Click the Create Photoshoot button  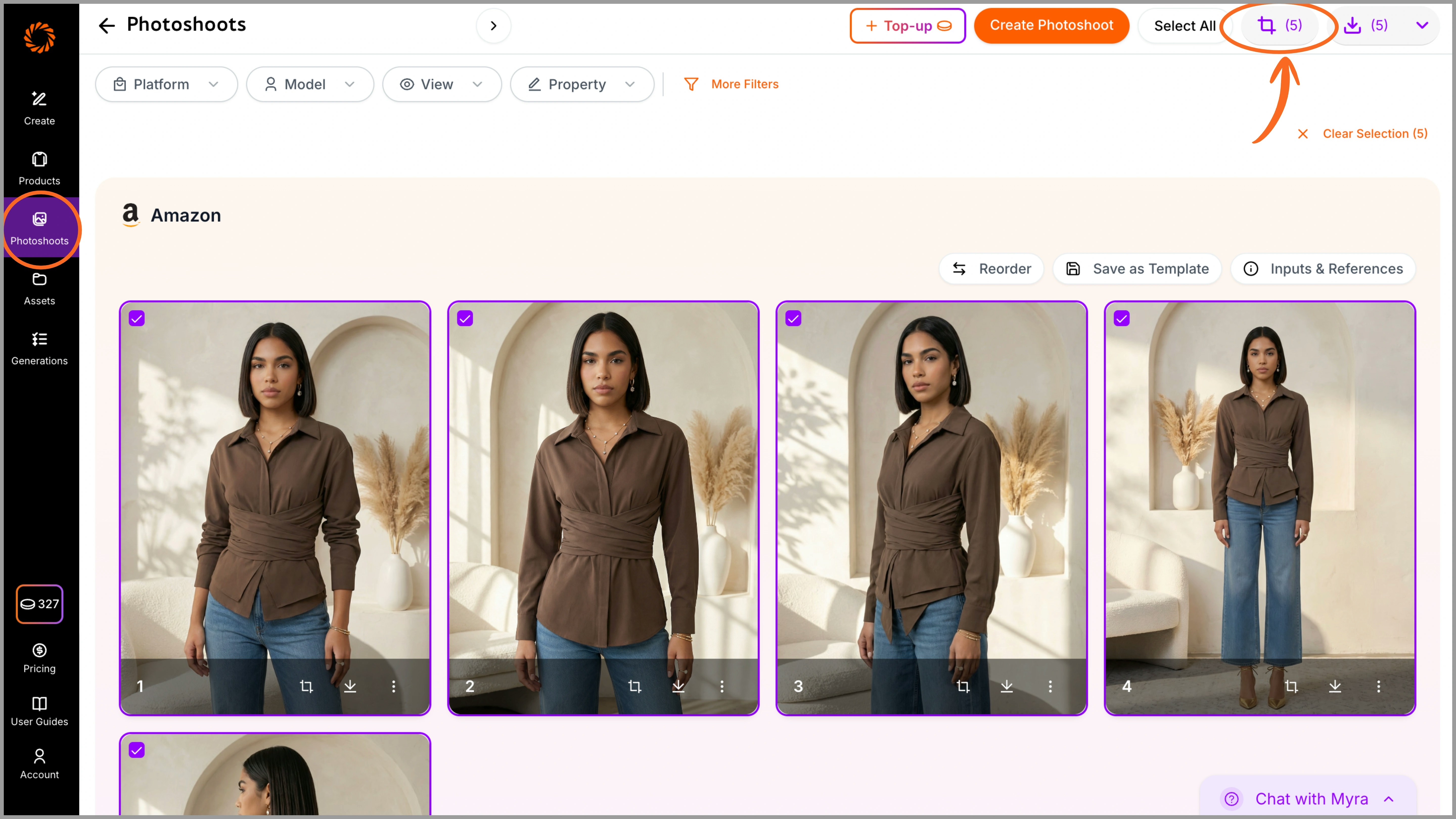pyautogui.click(x=1051, y=26)
